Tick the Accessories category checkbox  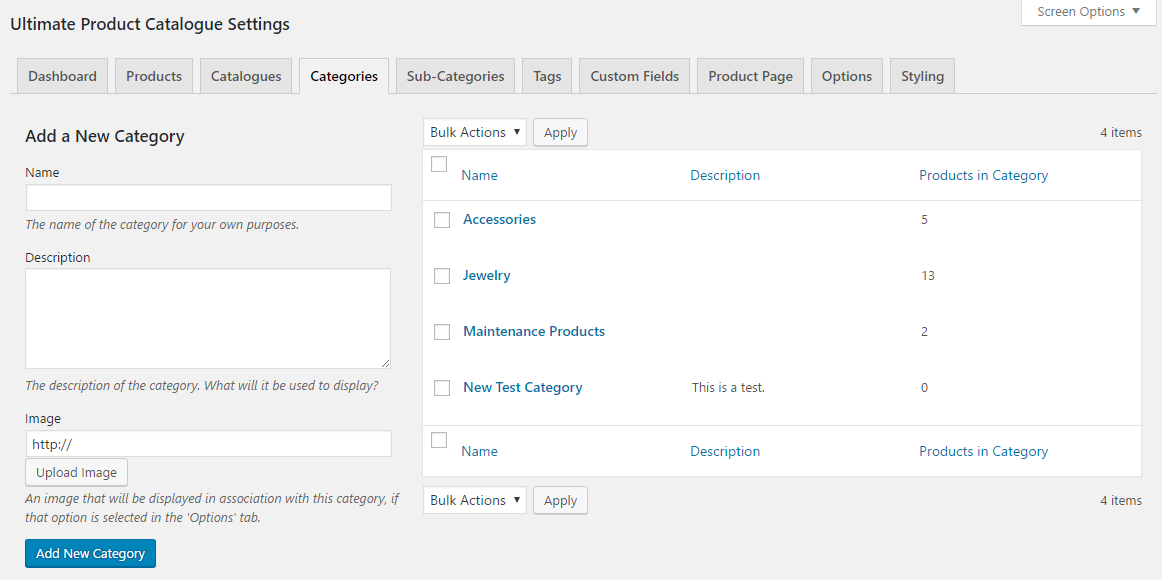(442, 220)
